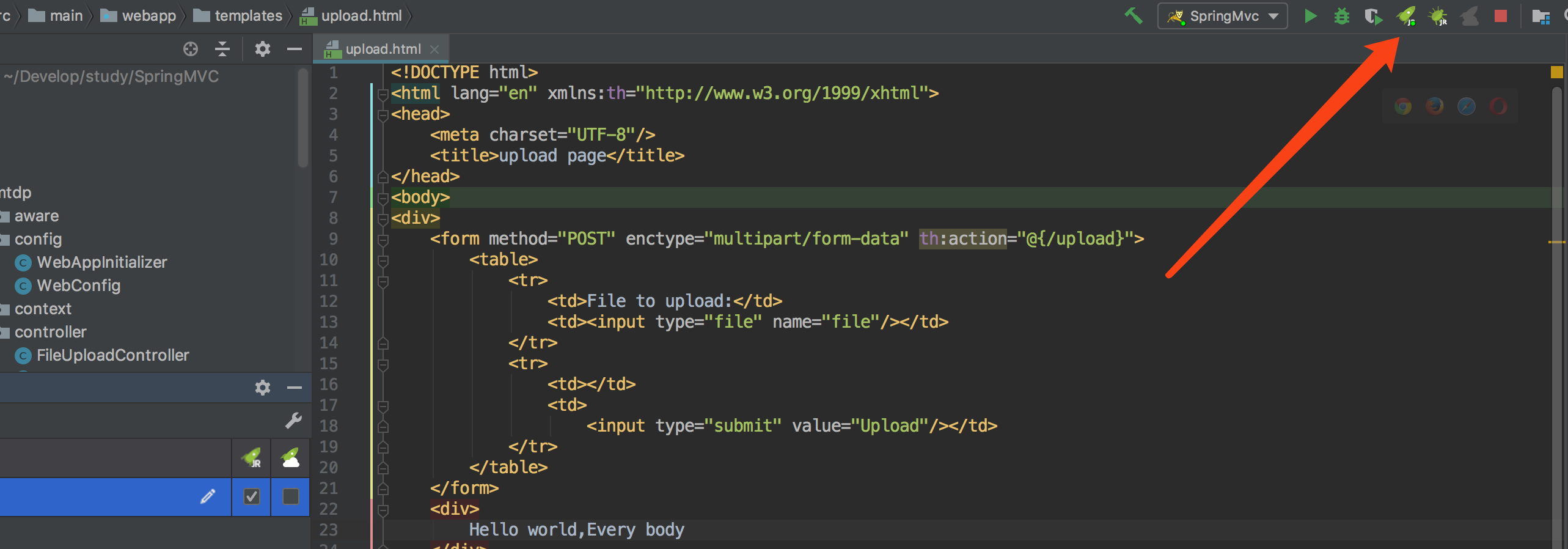Hide the lower JRebel panel
This screenshot has width=1568, height=549.
coord(295,388)
